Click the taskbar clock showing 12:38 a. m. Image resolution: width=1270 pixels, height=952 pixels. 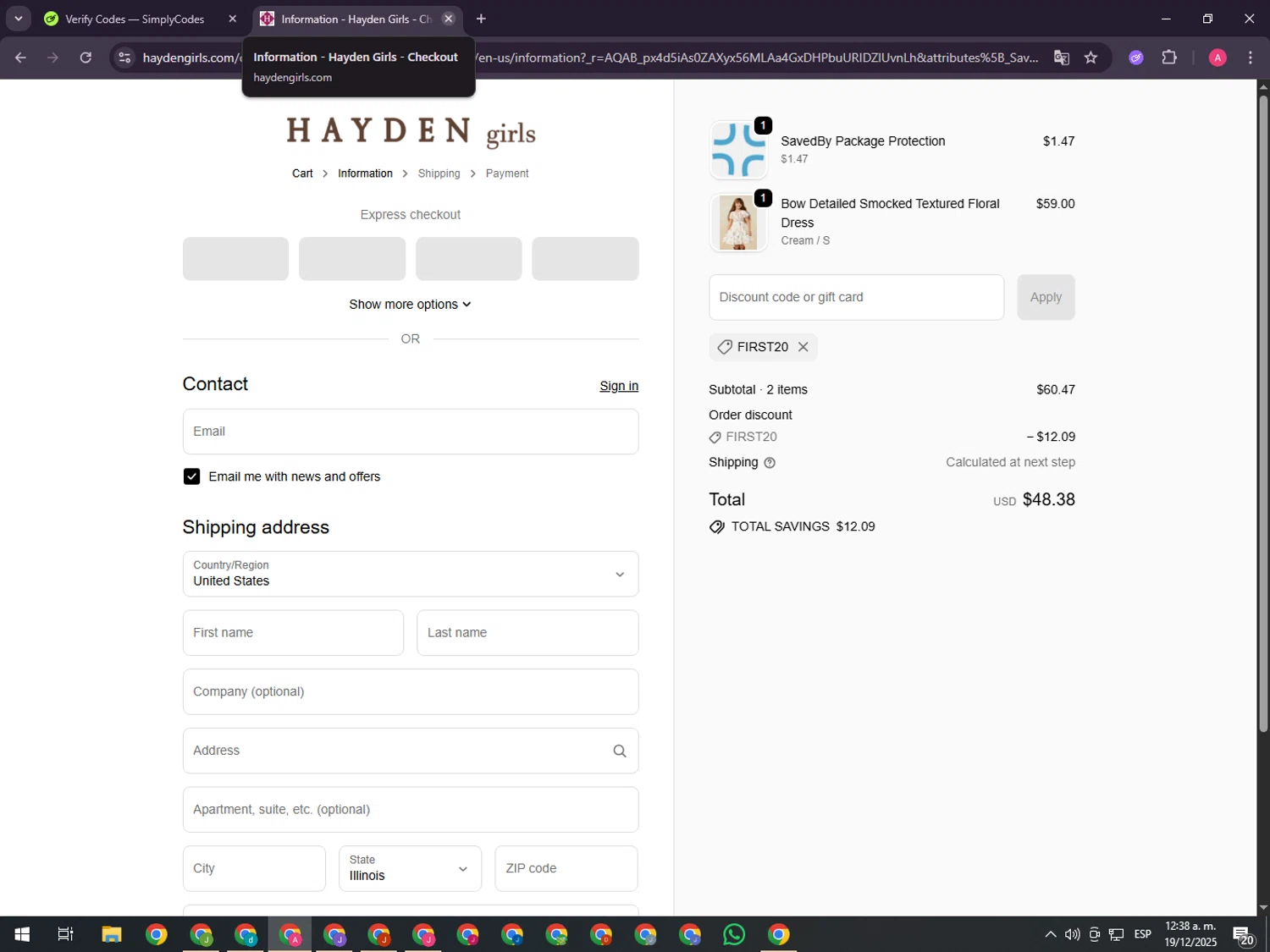1190,934
